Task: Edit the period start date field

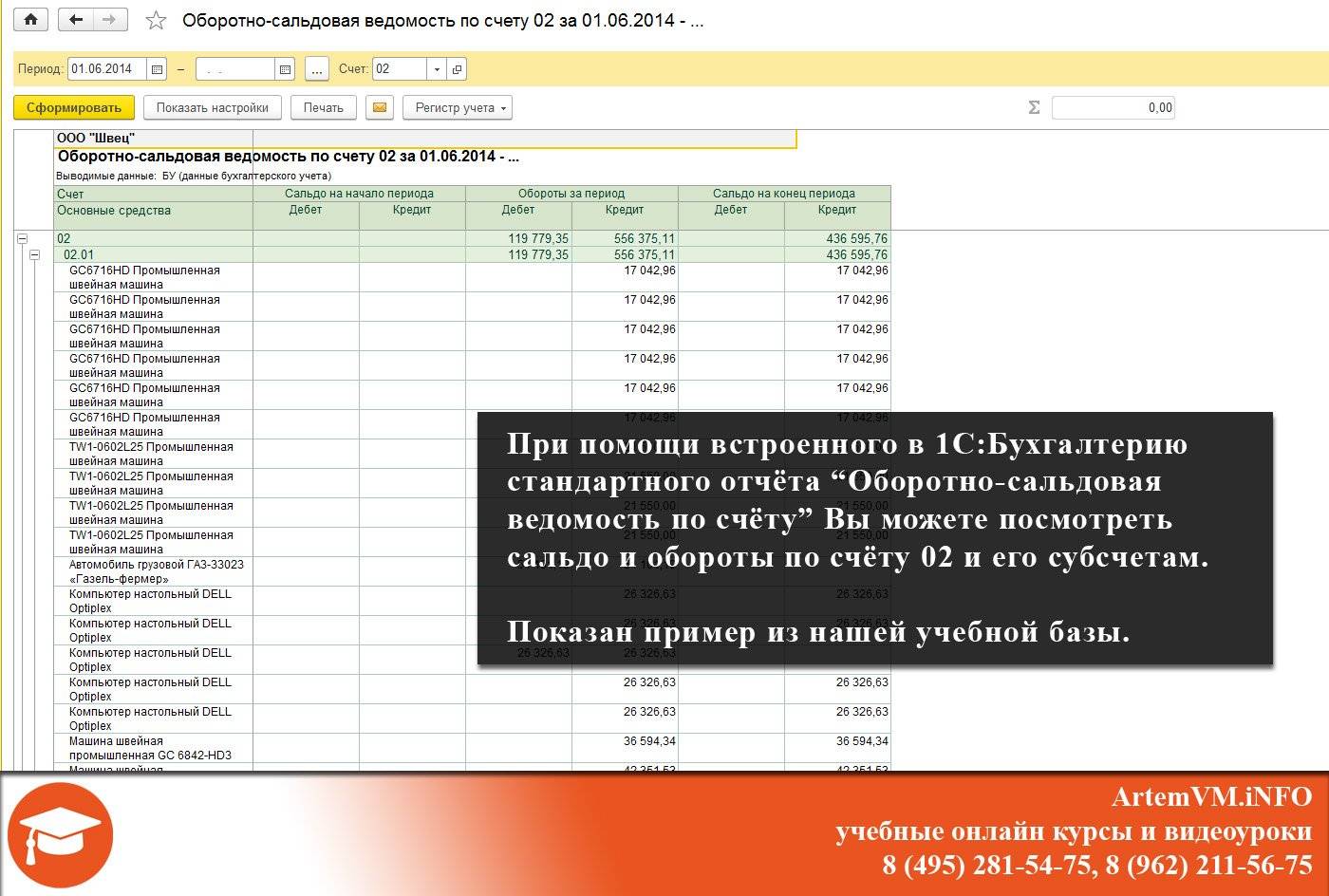Action: coord(107,69)
